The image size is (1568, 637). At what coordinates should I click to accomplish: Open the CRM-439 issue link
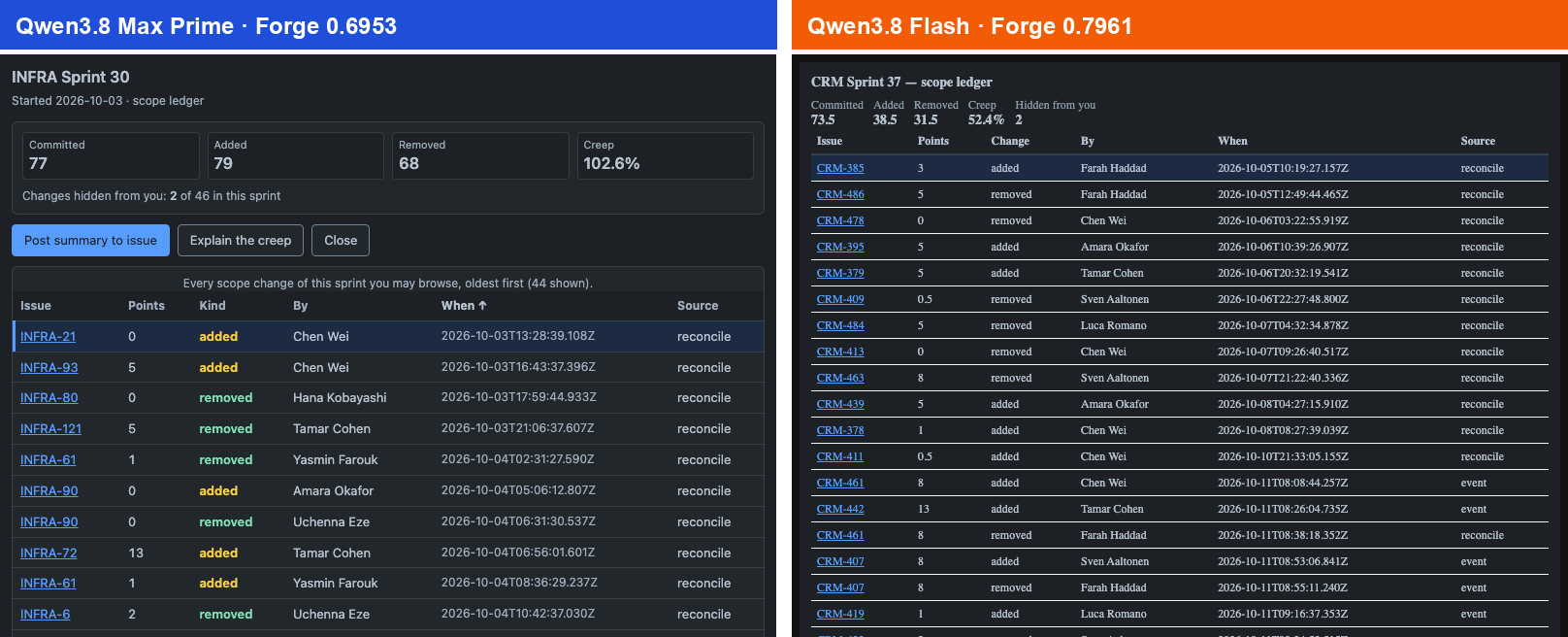tap(840, 404)
